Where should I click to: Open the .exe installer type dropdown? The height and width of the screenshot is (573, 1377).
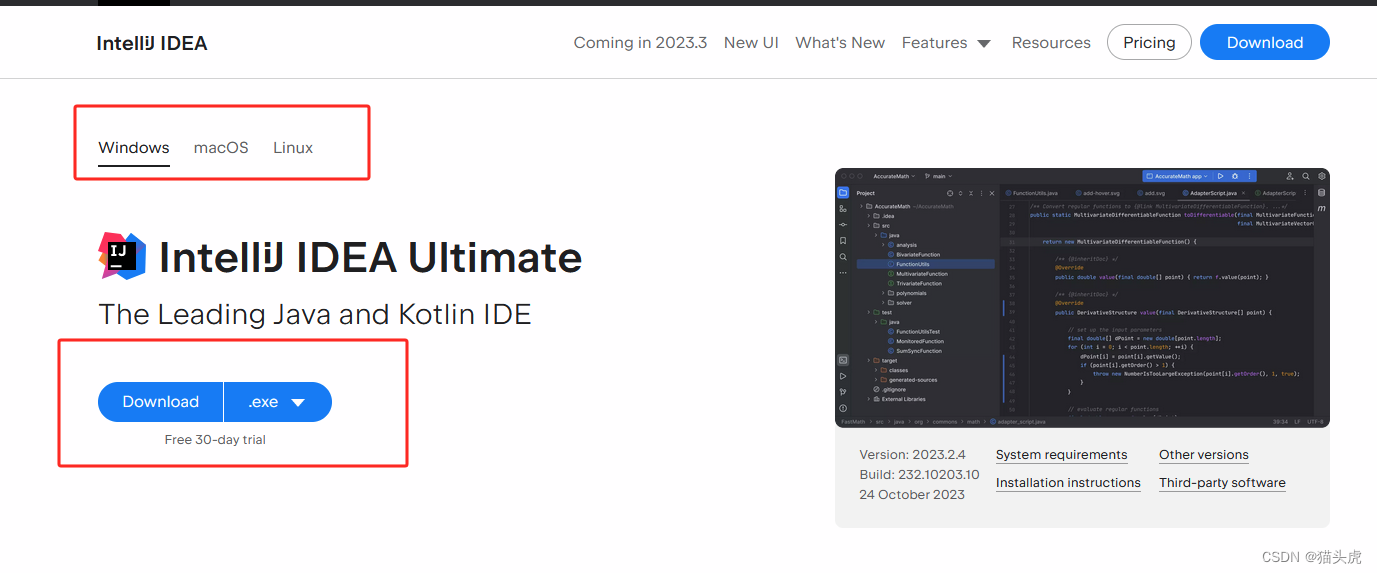pos(278,402)
